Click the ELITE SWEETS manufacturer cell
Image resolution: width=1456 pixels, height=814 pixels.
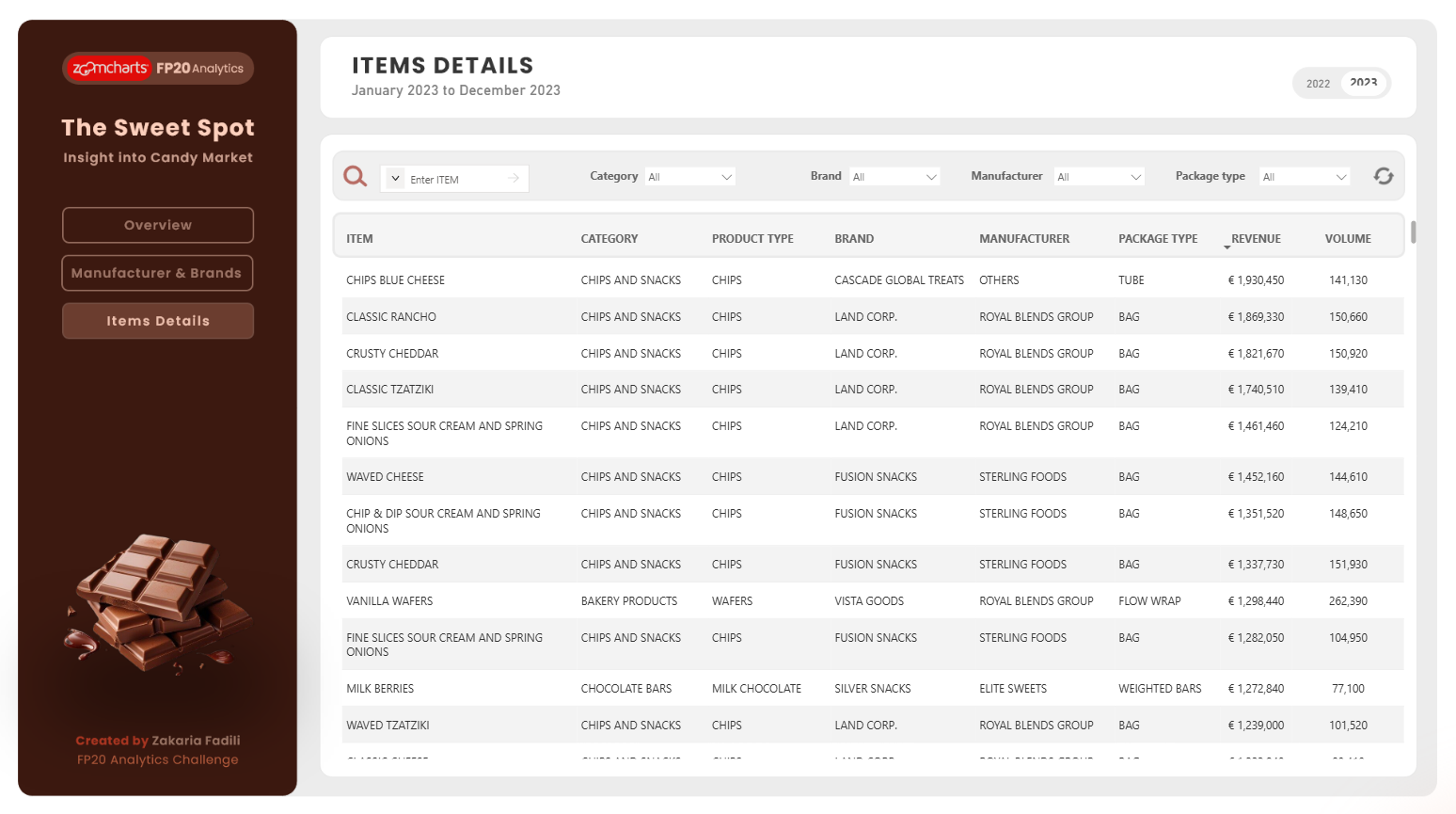pos(1013,689)
